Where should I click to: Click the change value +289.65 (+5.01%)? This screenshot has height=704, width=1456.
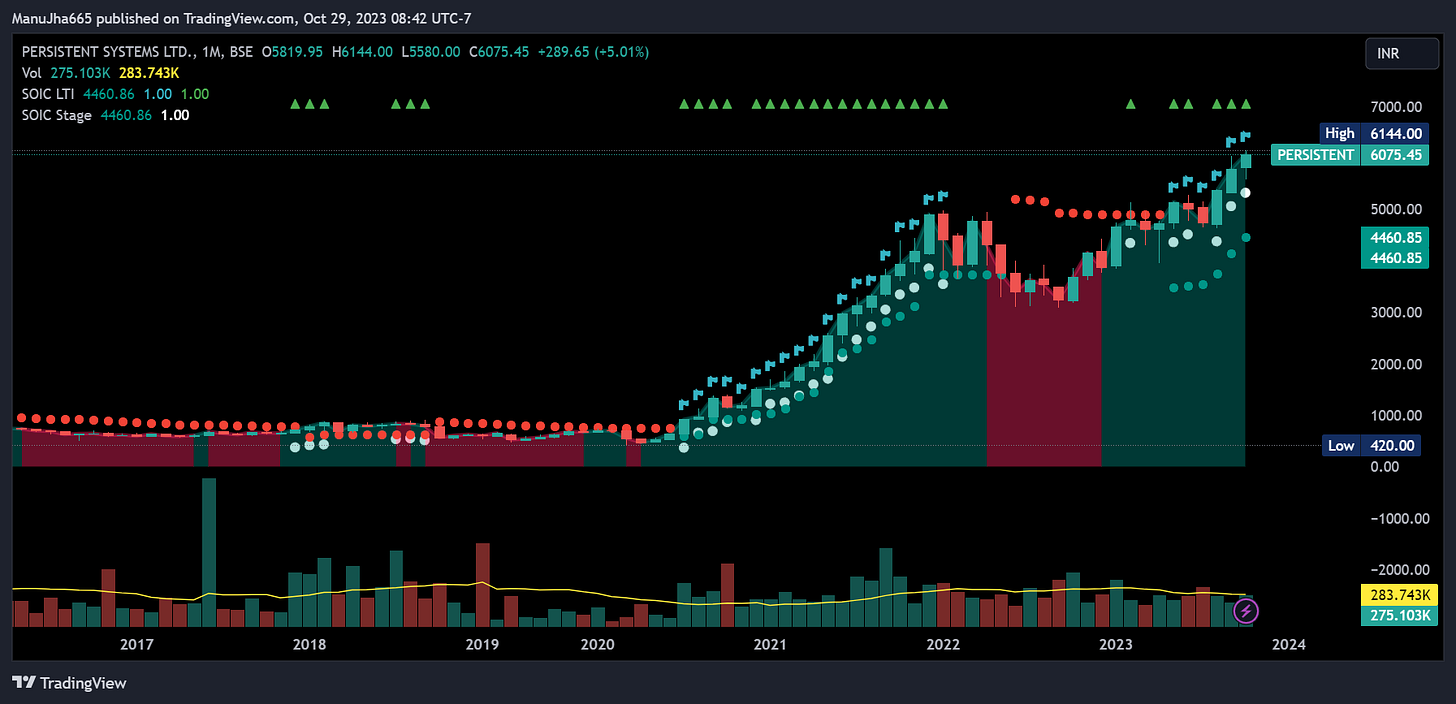pyautogui.click(x=594, y=52)
